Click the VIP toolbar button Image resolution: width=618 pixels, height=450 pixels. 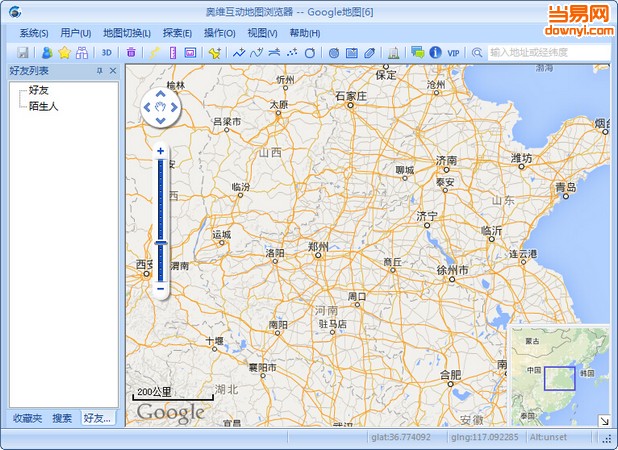tap(454, 52)
